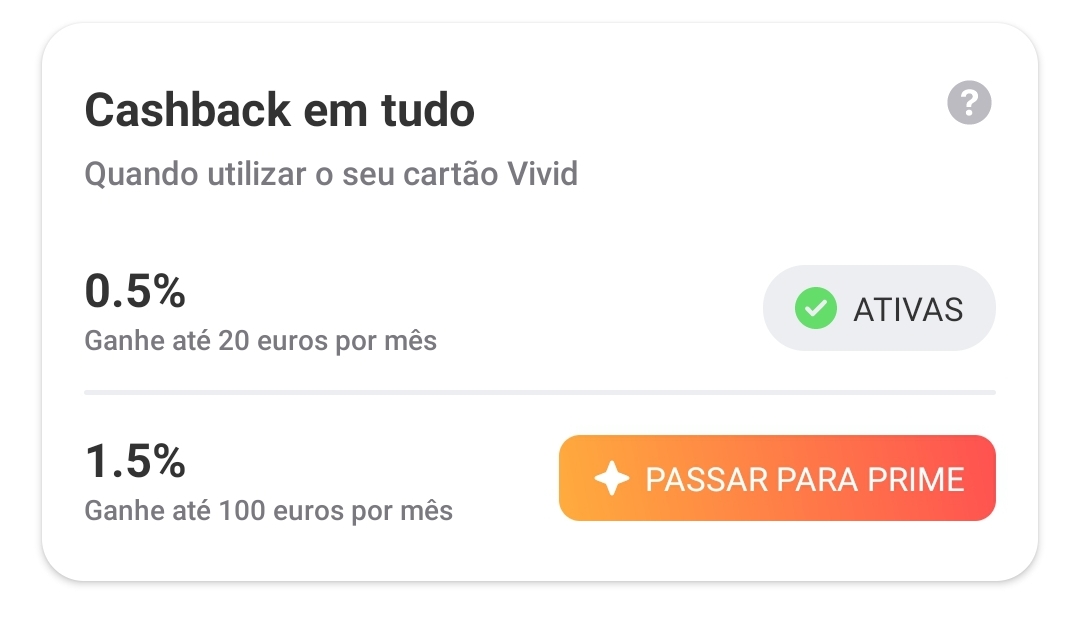Click '20 euros' in the active tier description
The image size is (1079, 619).
(270, 341)
